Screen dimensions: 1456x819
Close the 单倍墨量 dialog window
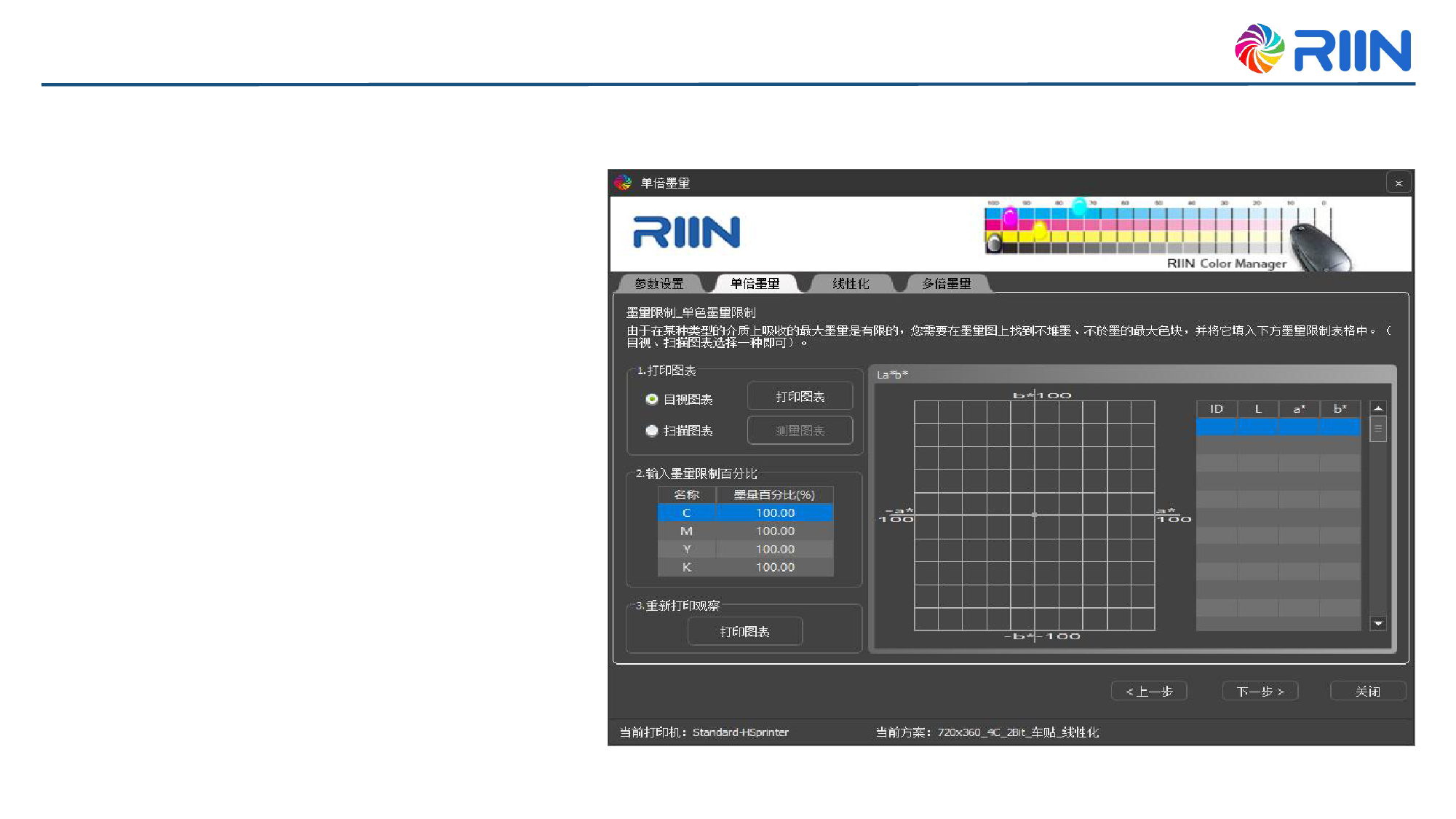pos(1398,183)
